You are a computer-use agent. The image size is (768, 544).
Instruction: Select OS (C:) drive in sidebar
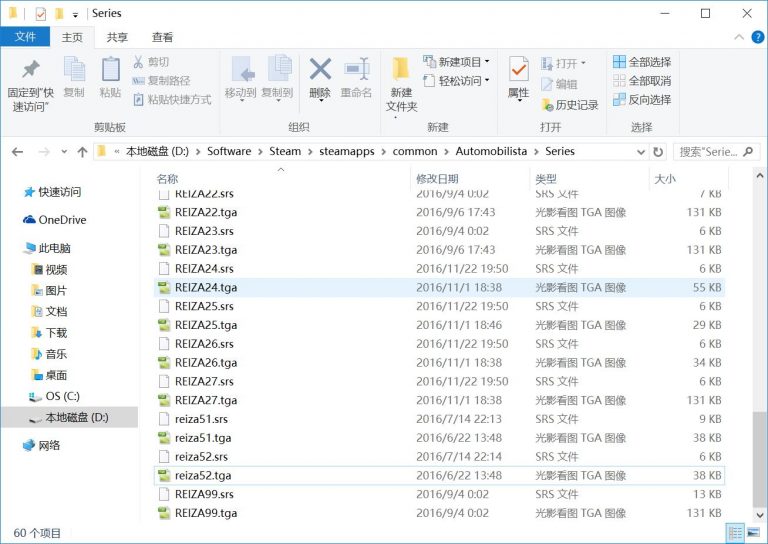click(x=54, y=396)
